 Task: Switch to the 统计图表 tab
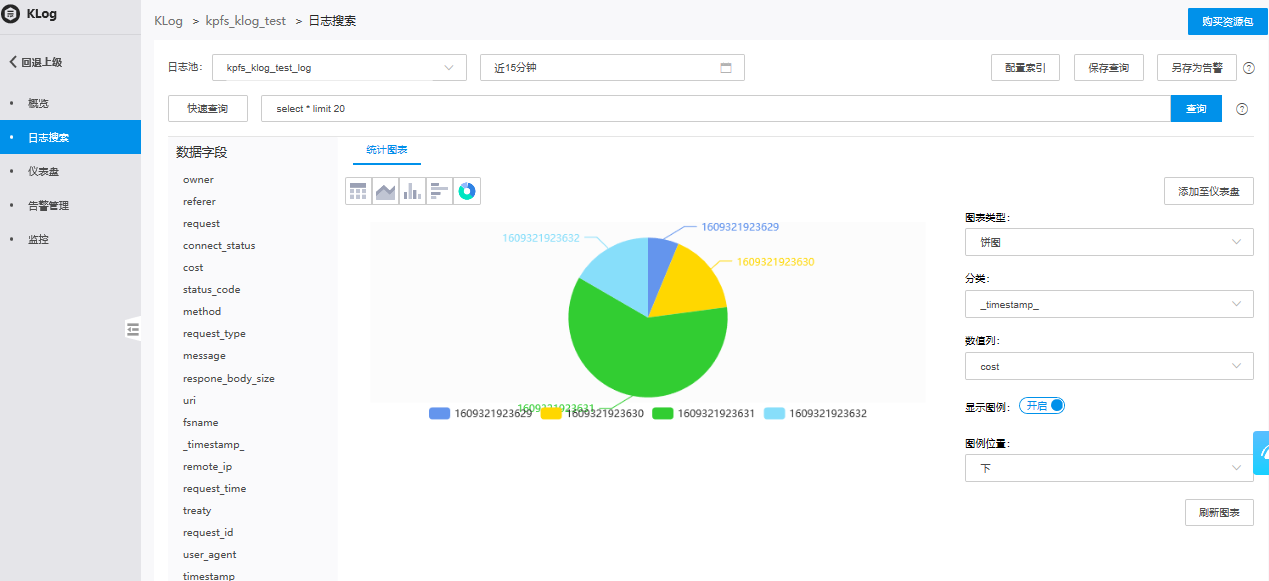[386, 149]
